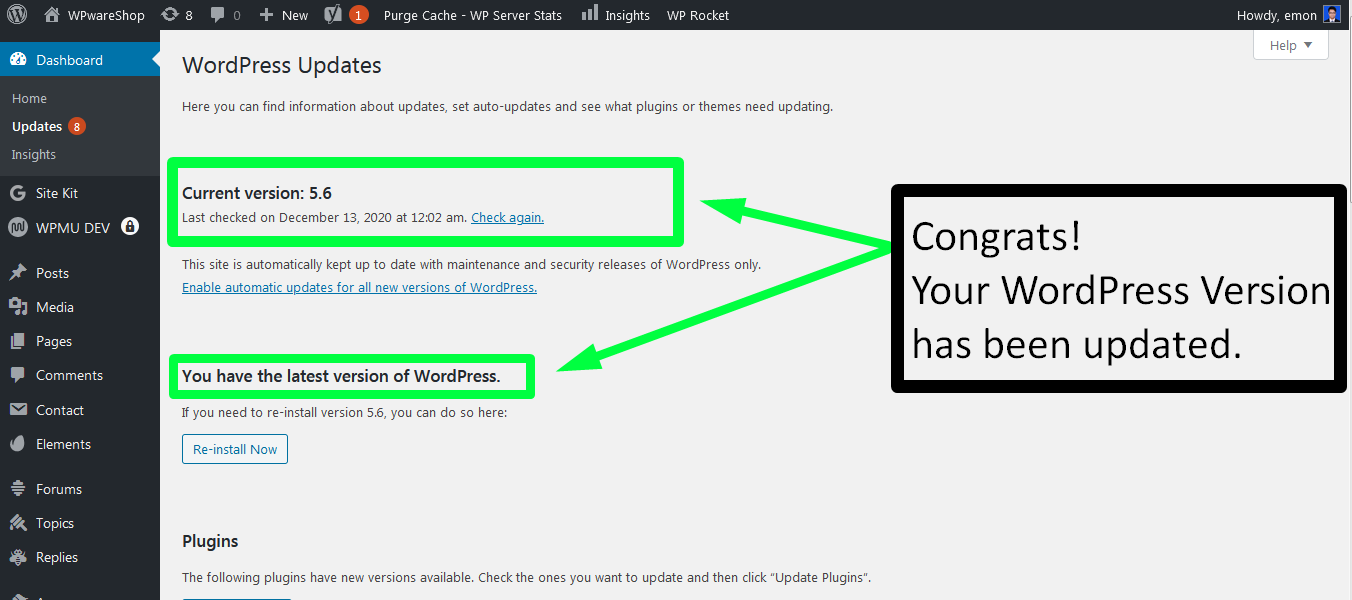Click the Insights bar chart icon
The image size is (1352, 600).
[x=590, y=13]
